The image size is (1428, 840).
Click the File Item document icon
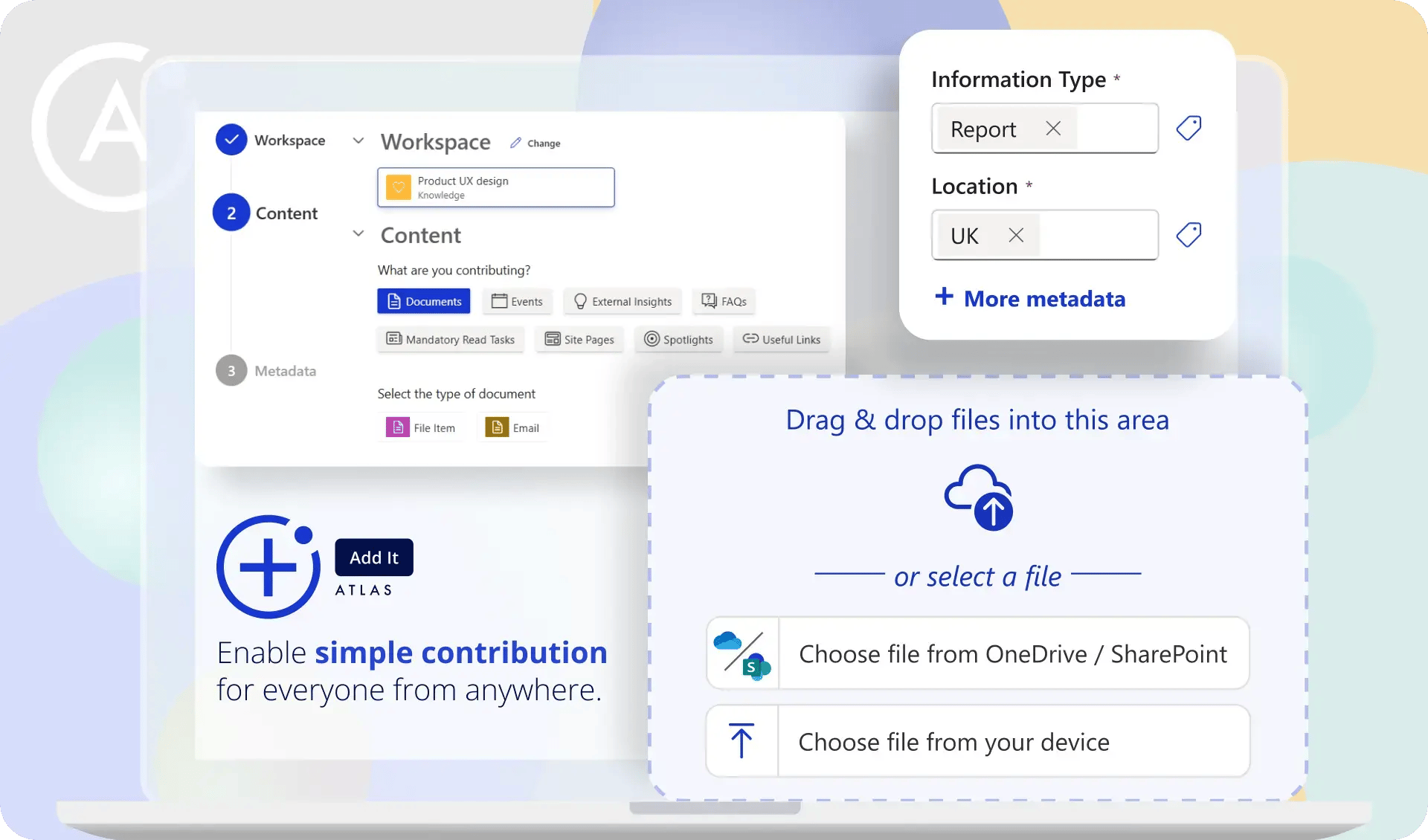[398, 427]
